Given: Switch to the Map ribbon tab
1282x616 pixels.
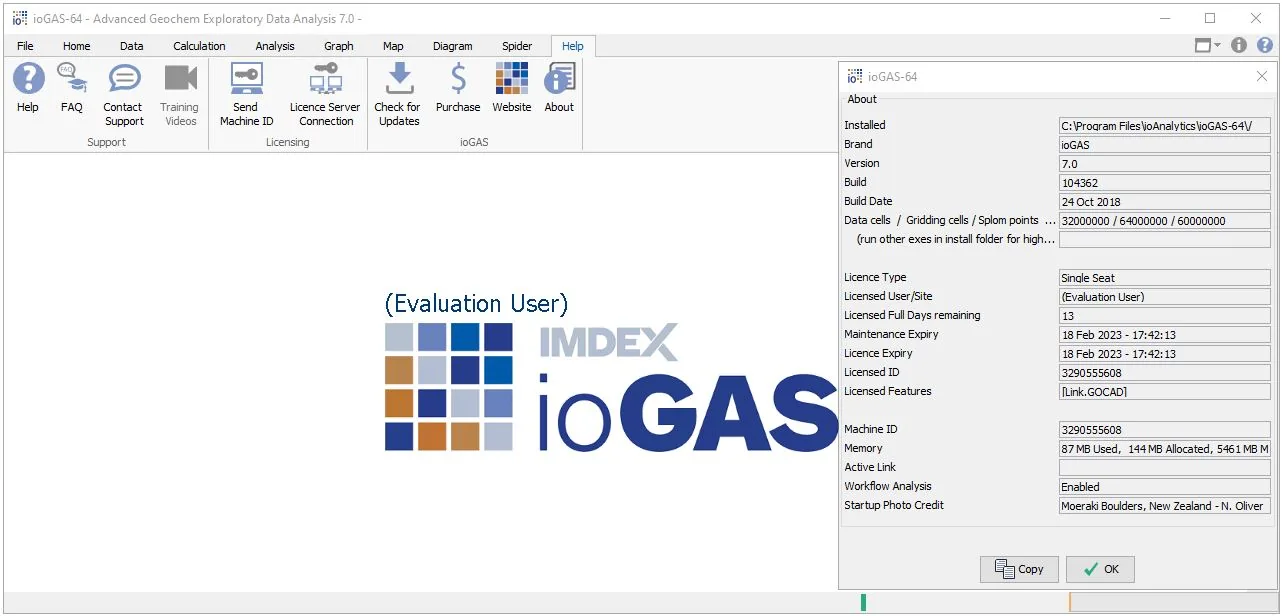Looking at the screenshot, I should (x=393, y=46).
